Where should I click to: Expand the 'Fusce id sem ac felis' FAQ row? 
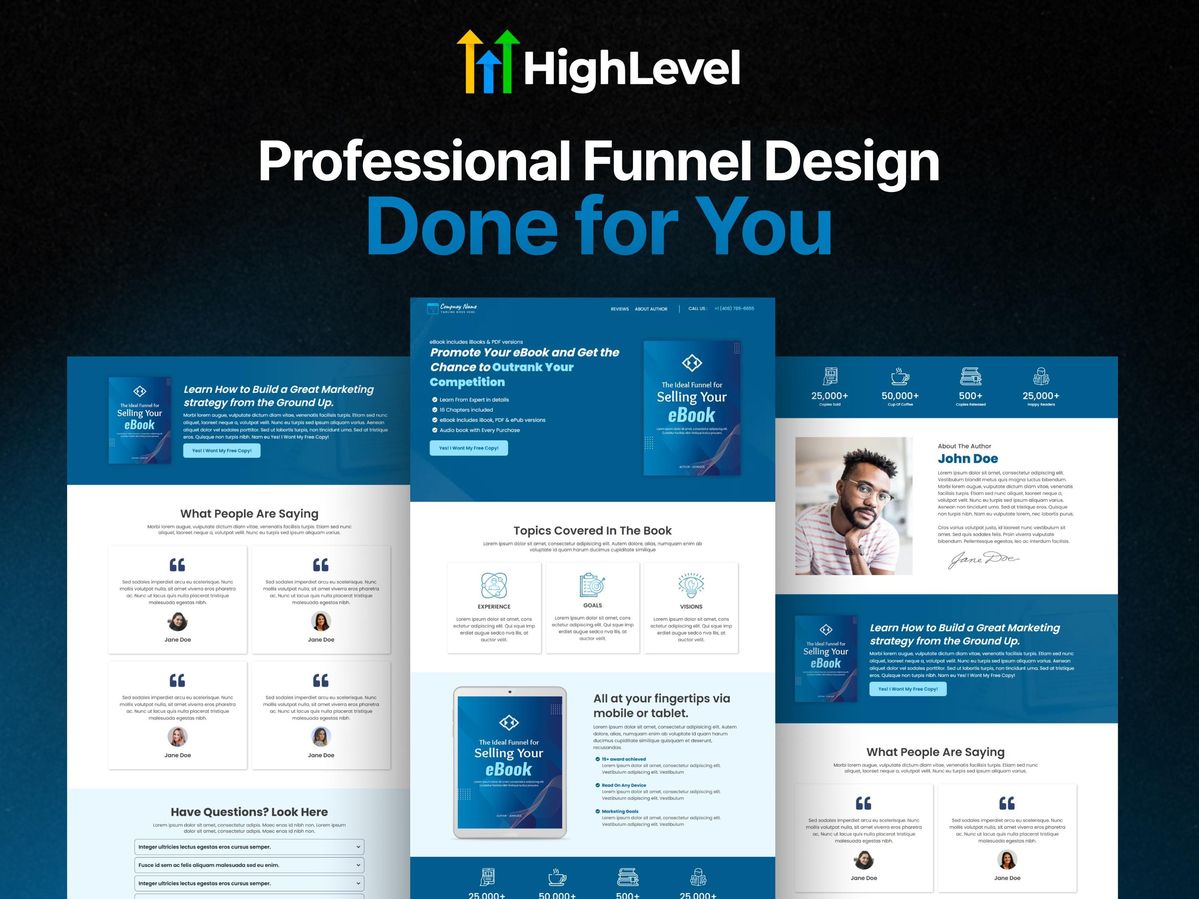(x=249, y=865)
